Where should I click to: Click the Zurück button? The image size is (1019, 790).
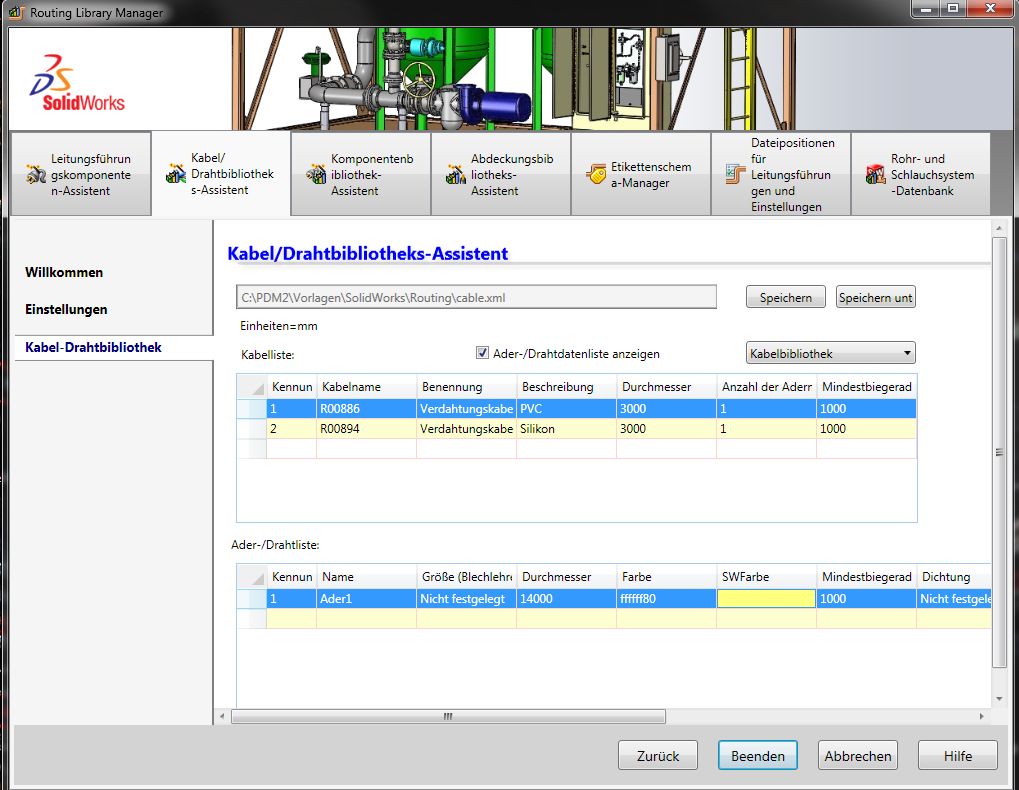[657, 756]
